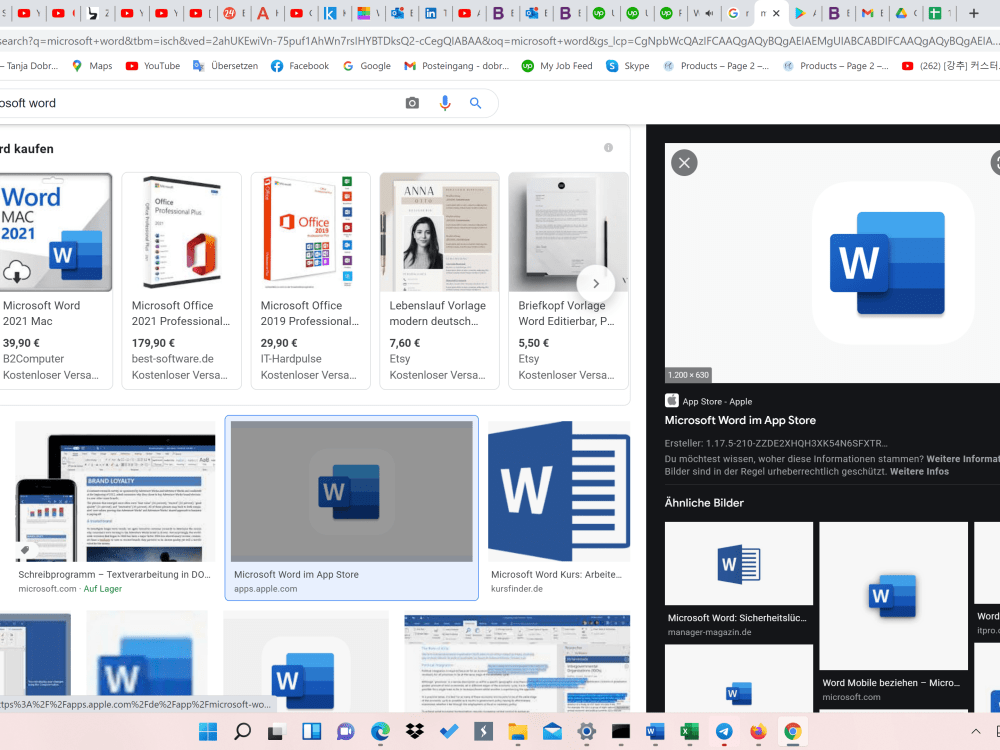Show next shopping products with arrow

tap(596, 284)
